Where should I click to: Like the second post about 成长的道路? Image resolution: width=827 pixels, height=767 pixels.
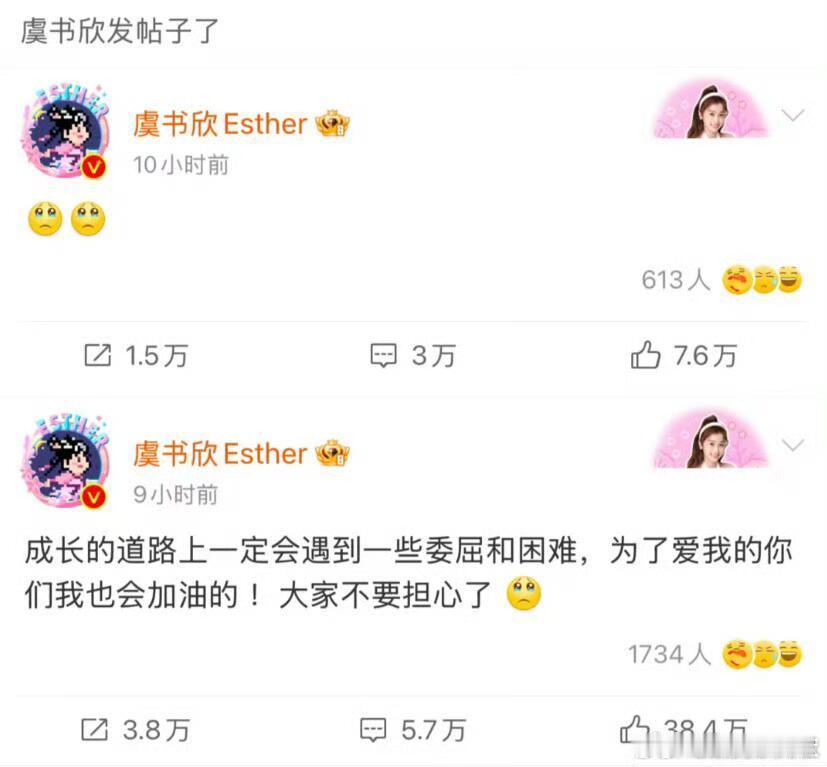[x=634, y=729]
